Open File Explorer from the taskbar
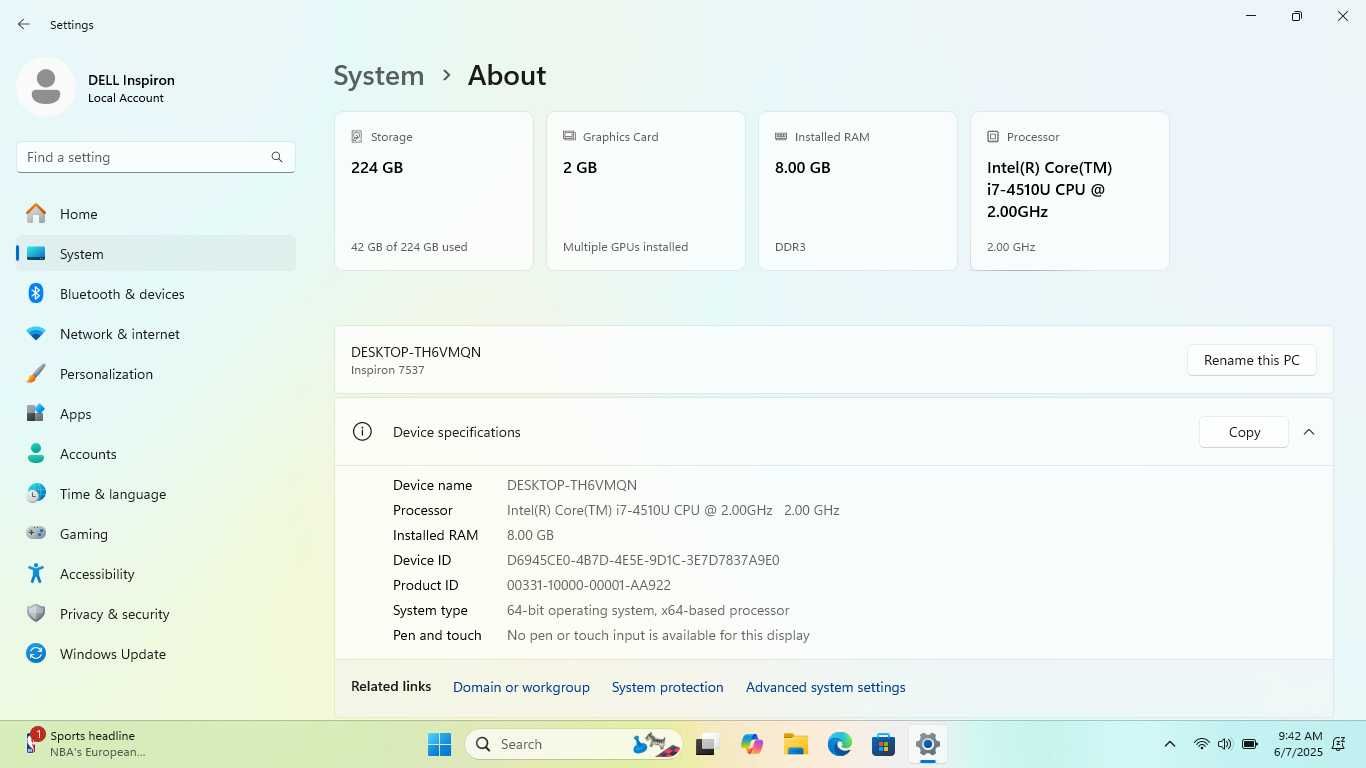Screen dimensions: 1366x768 click(x=795, y=744)
